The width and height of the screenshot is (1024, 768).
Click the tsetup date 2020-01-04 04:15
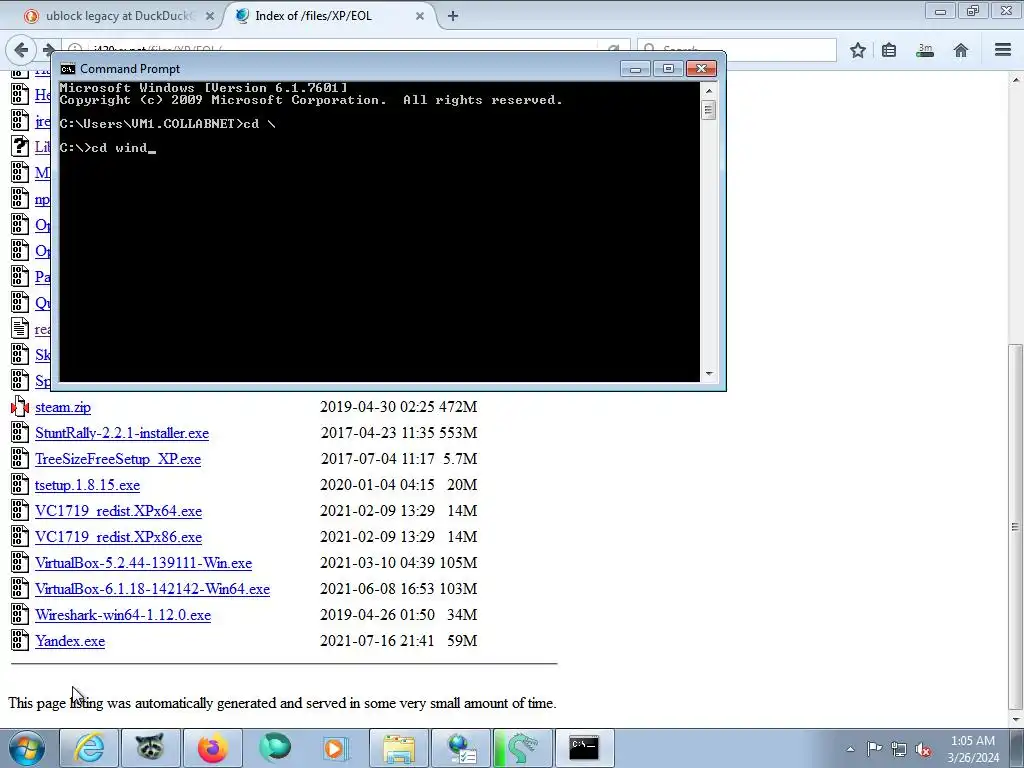pos(377,485)
